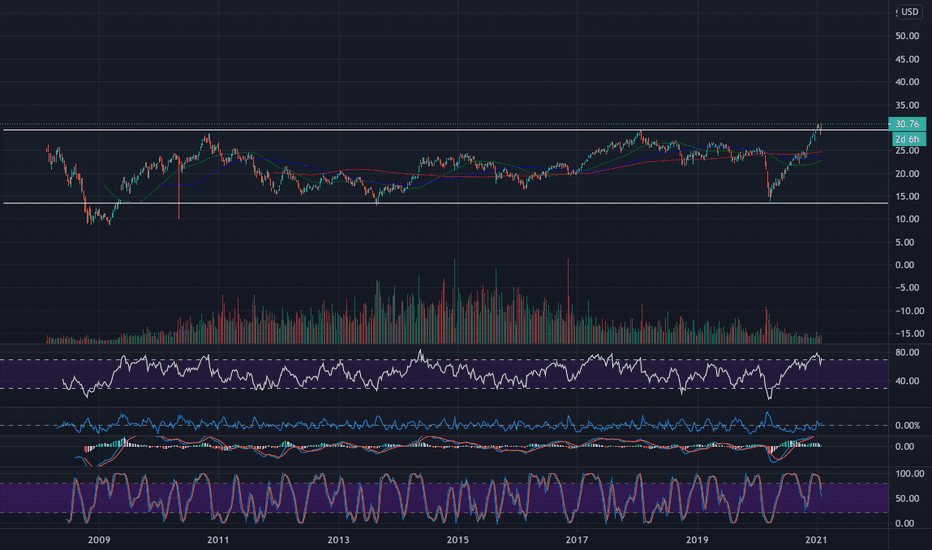Click the -5.00 price axis label
Viewport: 932px width, 550px height.
click(x=909, y=288)
